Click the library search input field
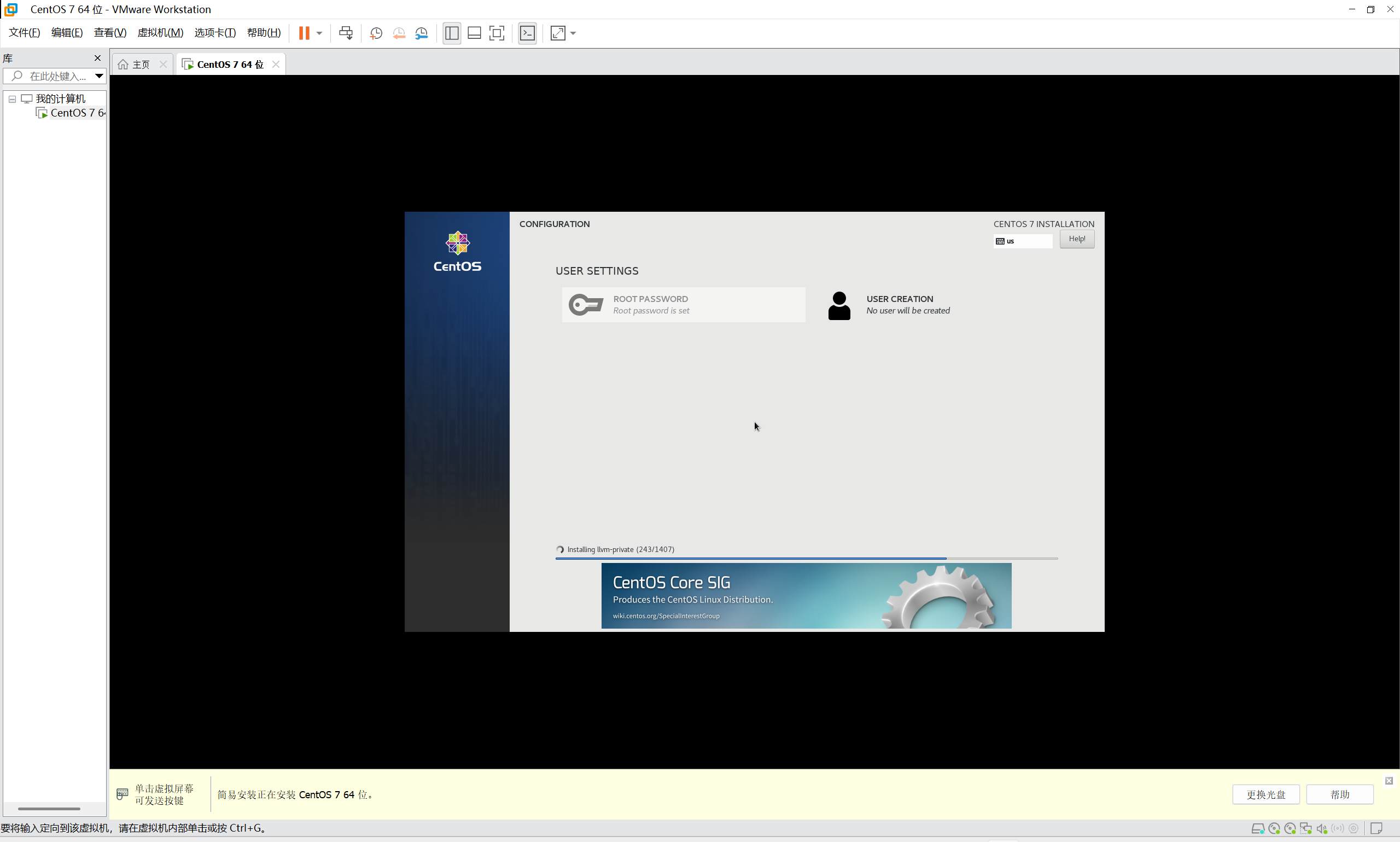 [57, 76]
